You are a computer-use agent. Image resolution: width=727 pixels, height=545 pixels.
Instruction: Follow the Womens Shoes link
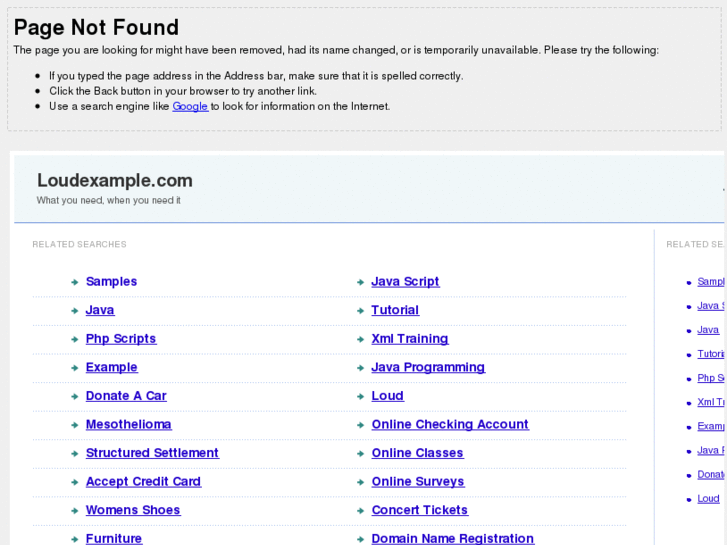pos(133,510)
